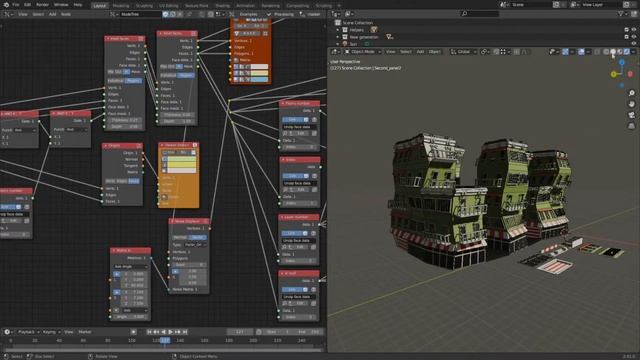The height and width of the screenshot is (360, 640).
Task: Open the Edit menu
Action: coord(27,5)
